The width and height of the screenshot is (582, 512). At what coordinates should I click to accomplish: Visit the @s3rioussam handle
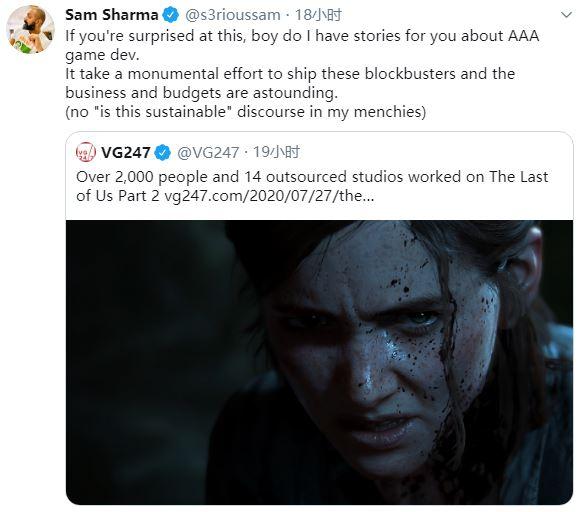click(x=233, y=15)
